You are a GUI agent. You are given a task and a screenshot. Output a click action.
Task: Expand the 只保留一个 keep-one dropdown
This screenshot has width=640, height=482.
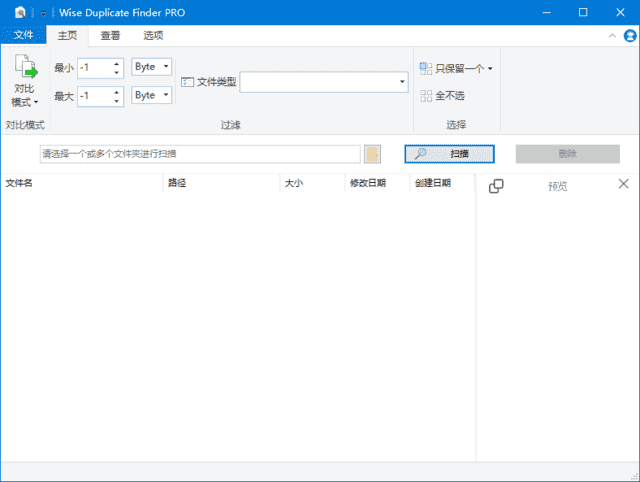pos(490,69)
